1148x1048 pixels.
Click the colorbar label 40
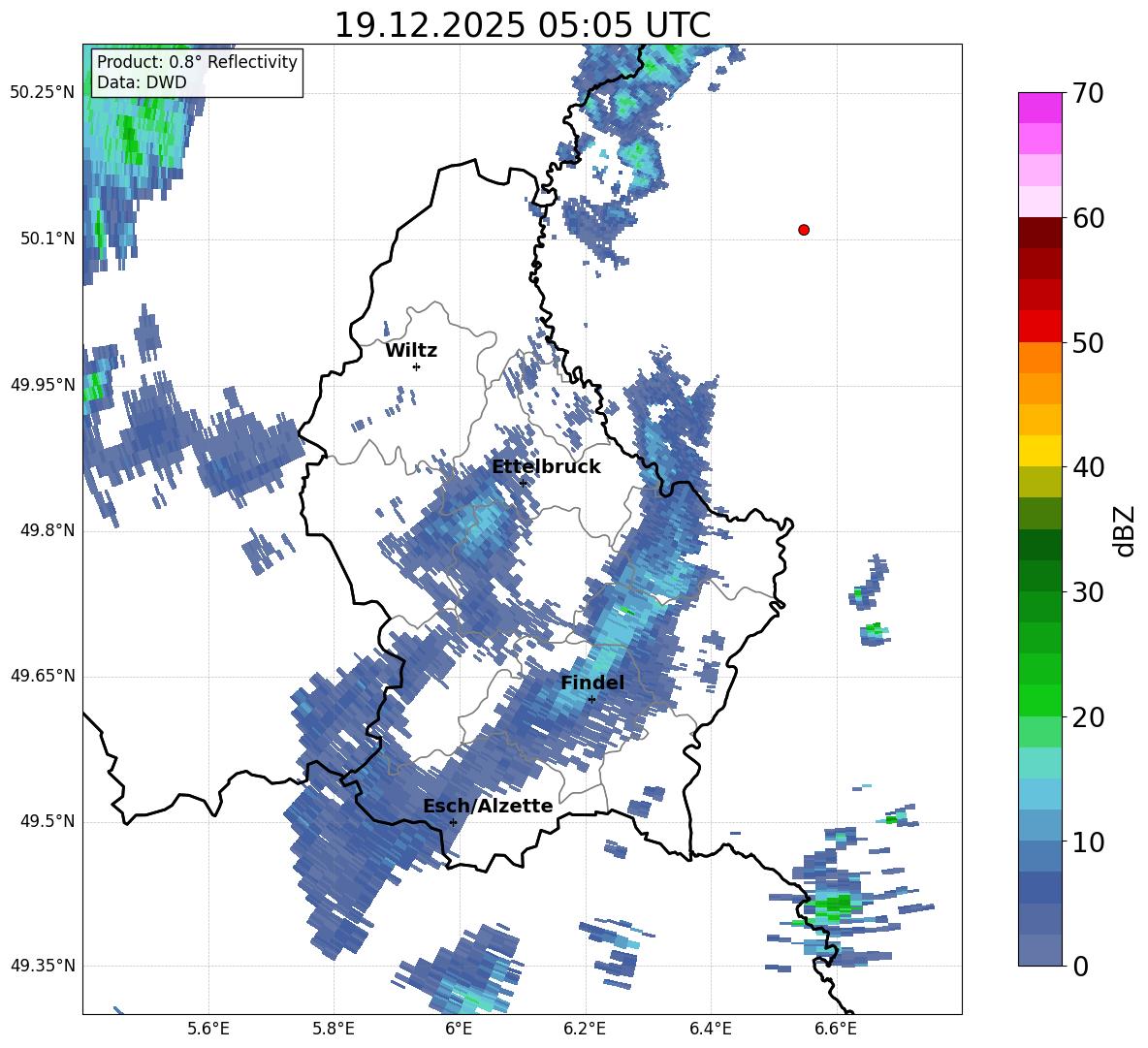(x=1088, y=467)
